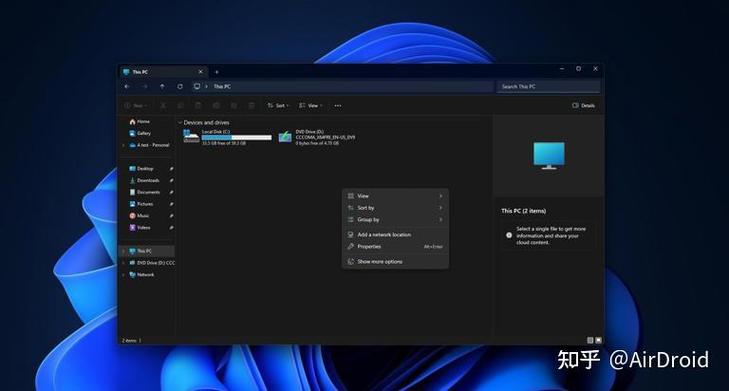Switch to details list view in status bar

(x=590, y=340)
